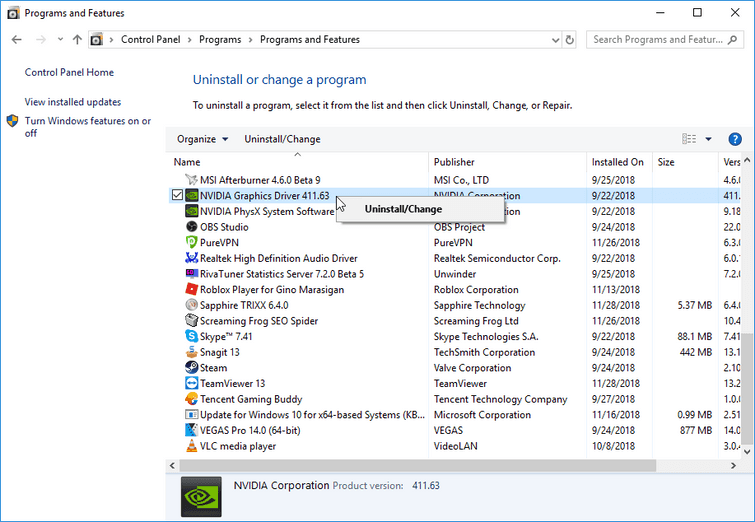This screenshot has height=522, width=755.
Task: Sort by the Name column header
Action: point(187,162)
